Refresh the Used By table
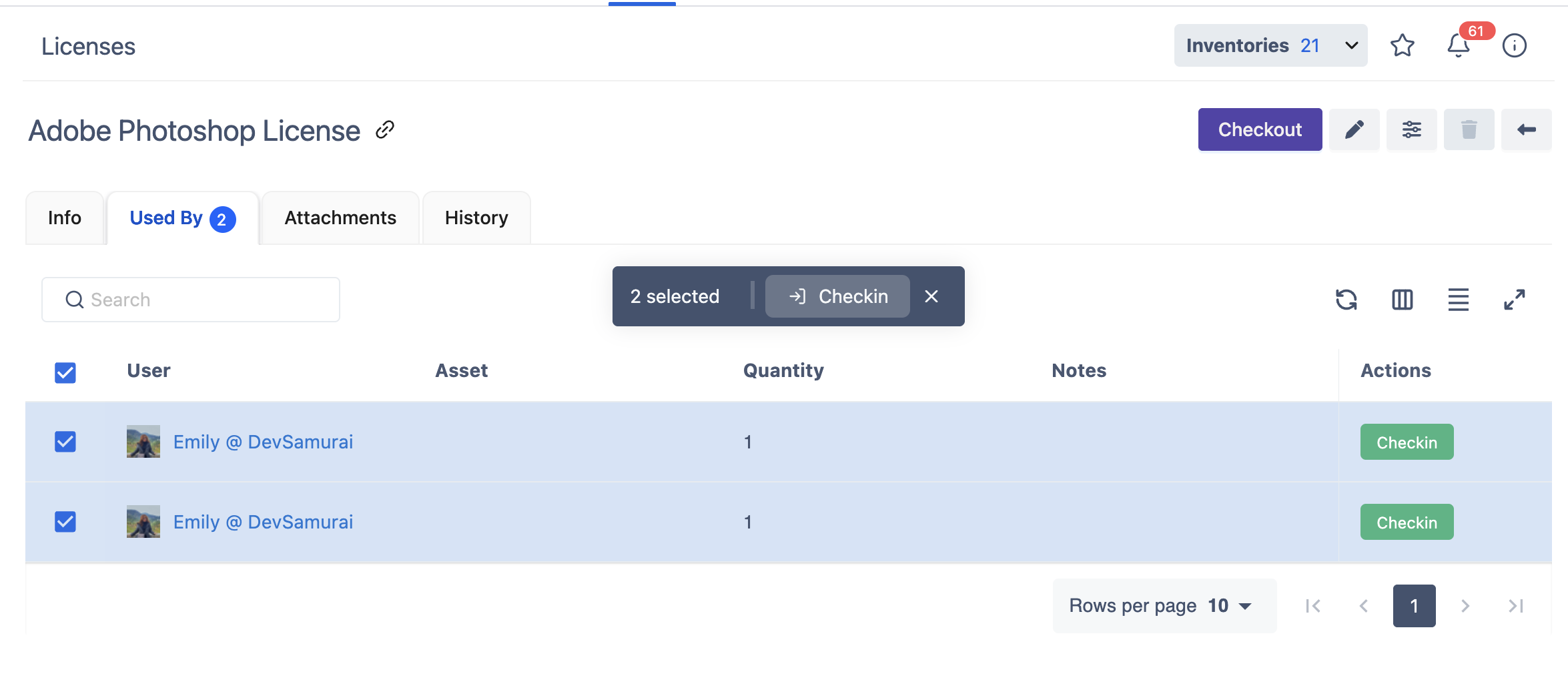 tap(1346, 300)
